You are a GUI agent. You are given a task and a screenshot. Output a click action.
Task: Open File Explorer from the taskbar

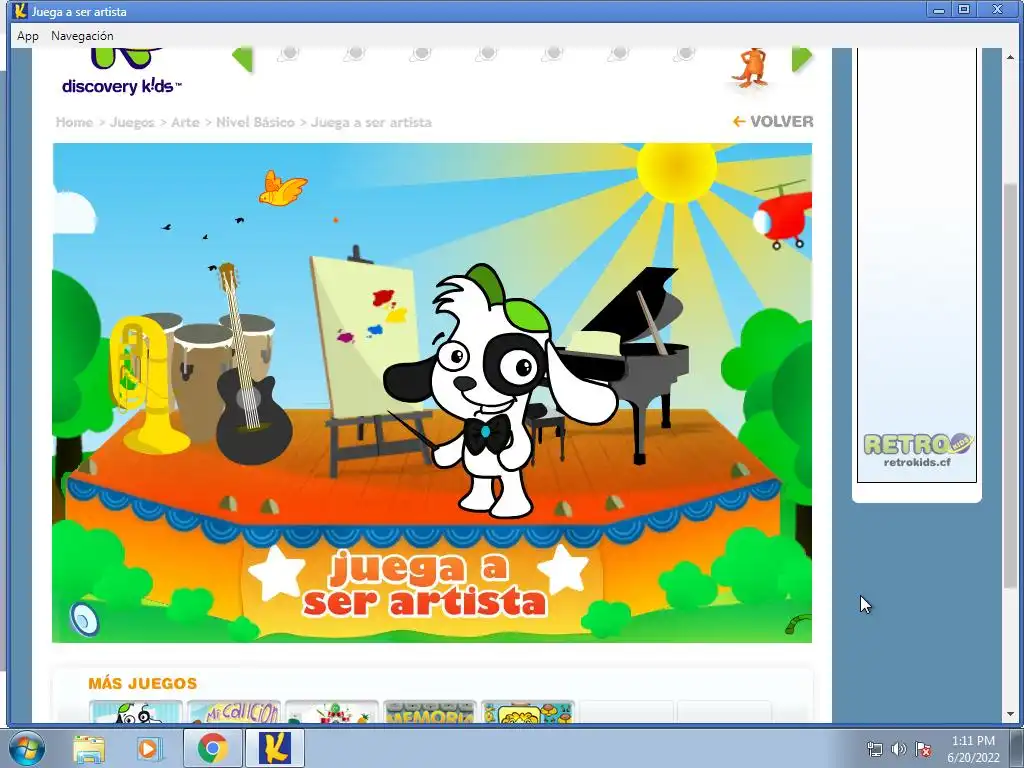coord(88,748)
